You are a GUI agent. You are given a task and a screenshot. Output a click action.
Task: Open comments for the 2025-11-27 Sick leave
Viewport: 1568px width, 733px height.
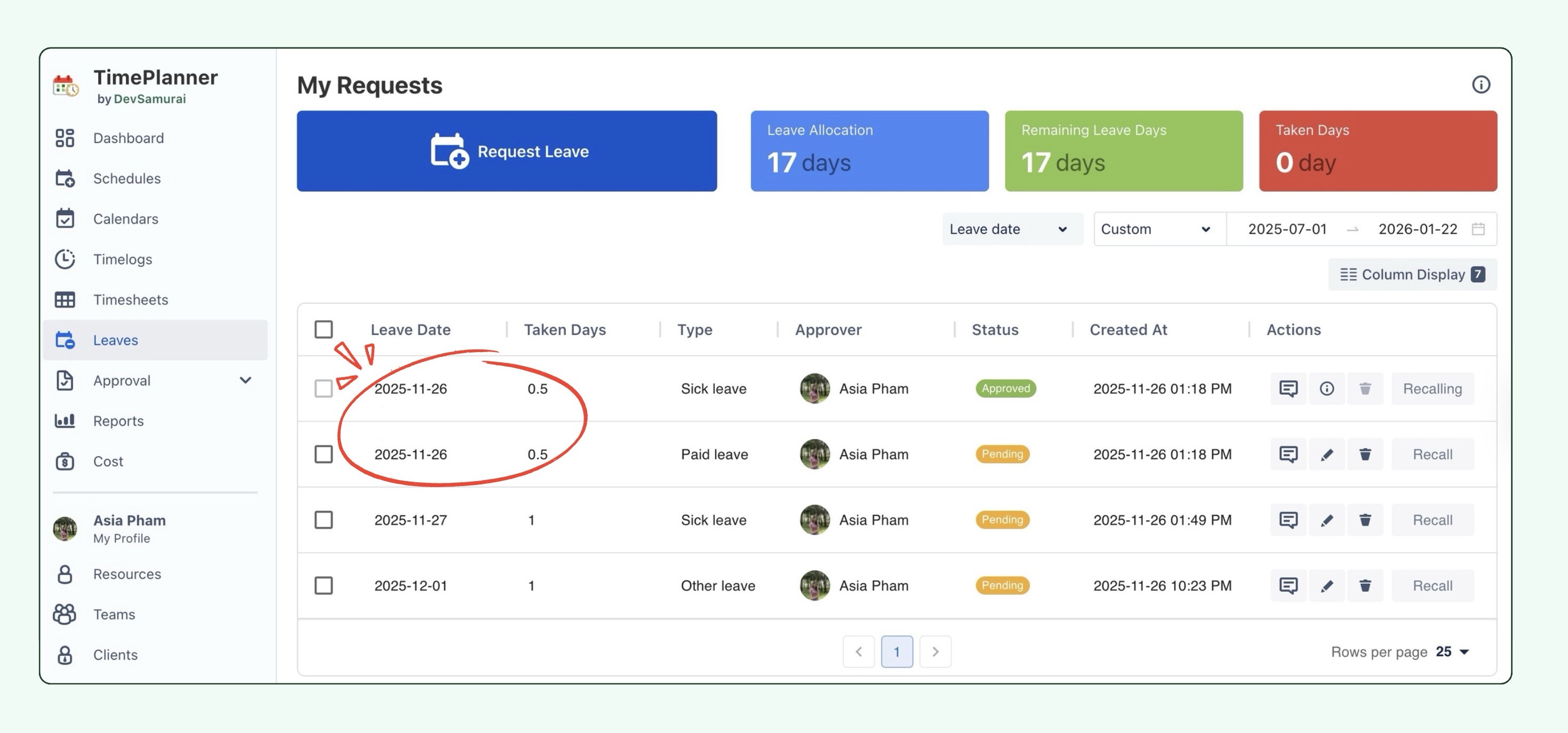pyautogui.click(x=1288, y=520)
